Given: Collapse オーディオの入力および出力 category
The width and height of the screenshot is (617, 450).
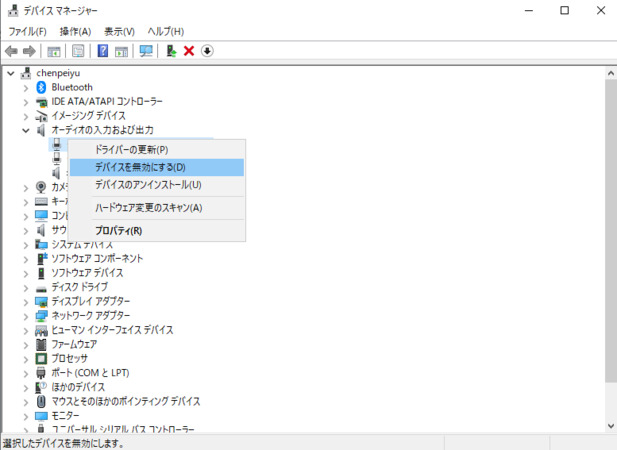Looking at the screenshot, I should 26,130.
